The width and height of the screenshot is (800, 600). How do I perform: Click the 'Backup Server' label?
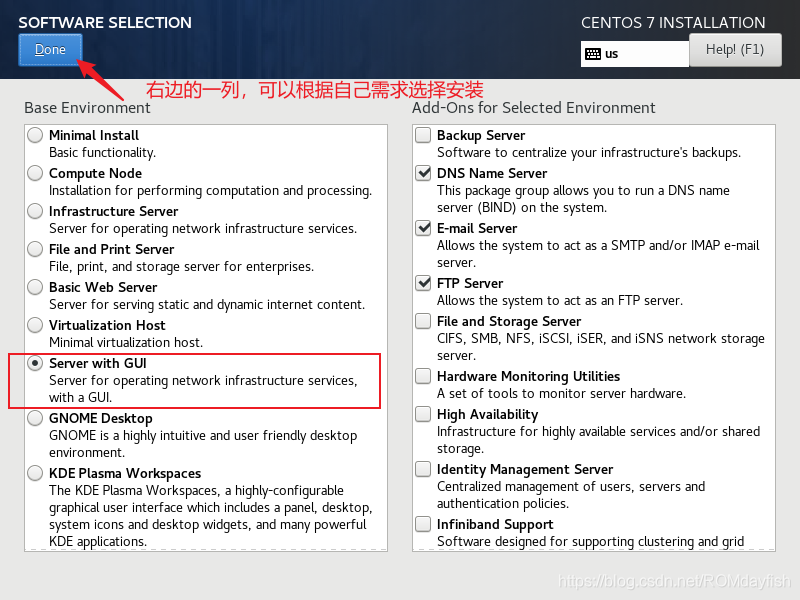point(481,135)
